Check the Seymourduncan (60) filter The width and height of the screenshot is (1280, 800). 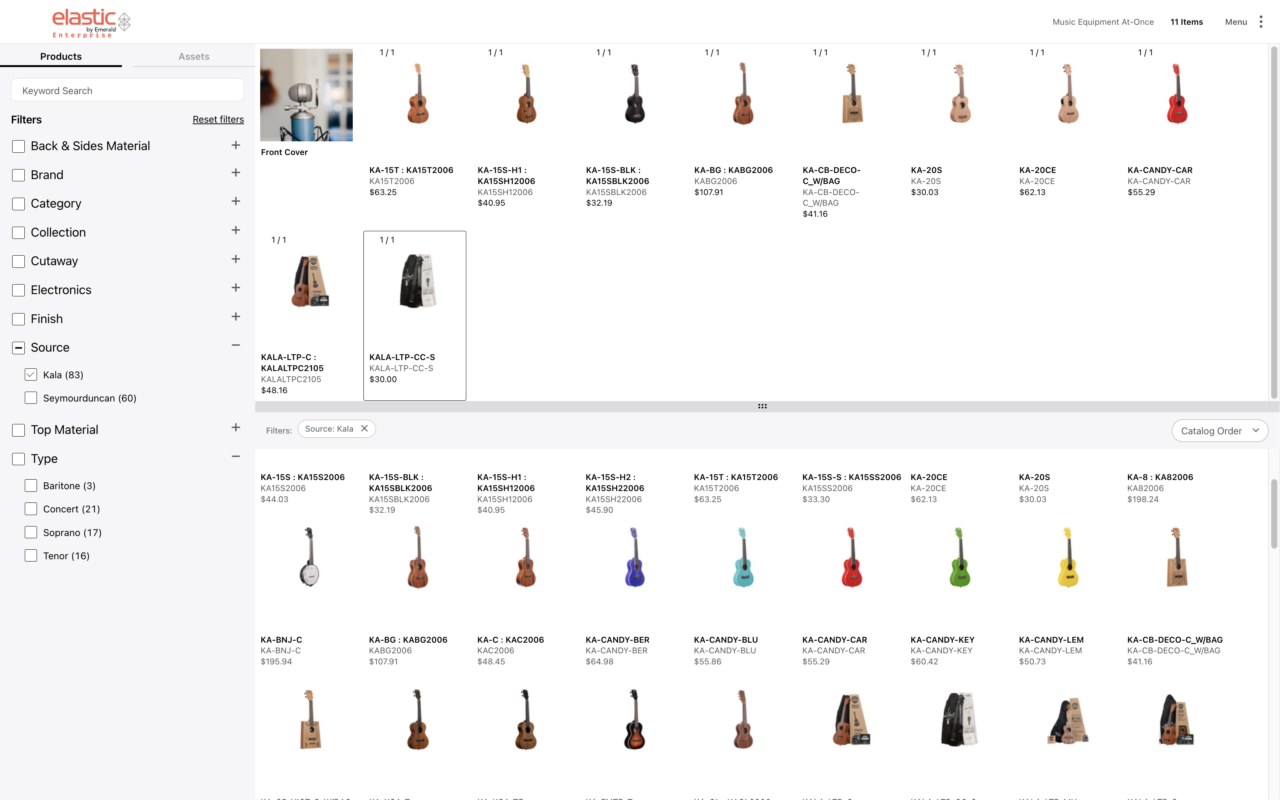click(x=30, y=397)
